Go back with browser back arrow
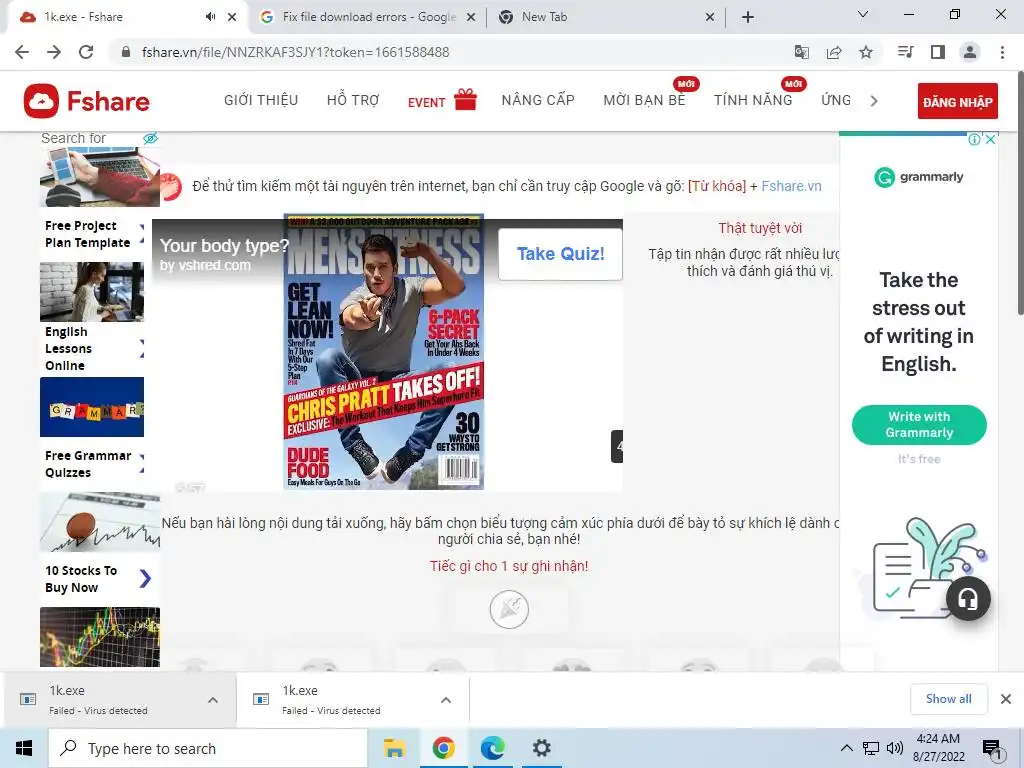Image resolution: width=1024 pixels, height=768 pixels. pos(22,52)
